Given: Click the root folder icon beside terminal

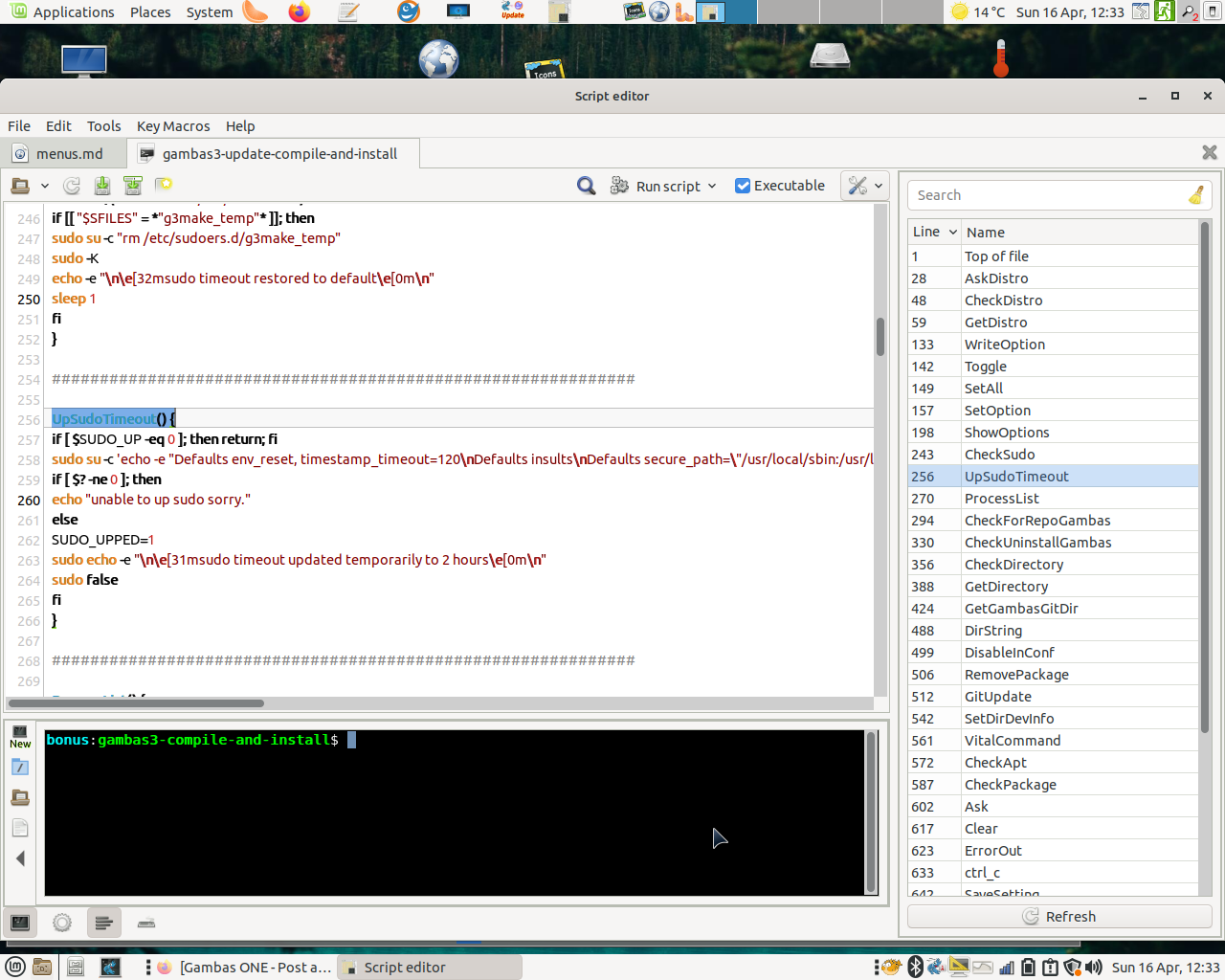Looking at the screenshot, I should click(20, 797).
